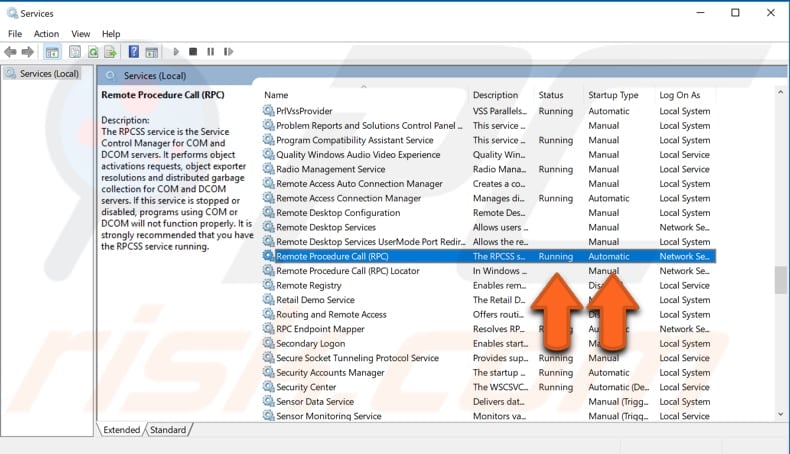Go forward with the toolbar forward arrow
This screenshot has width=790, height=454.
(x=28, y=51)
